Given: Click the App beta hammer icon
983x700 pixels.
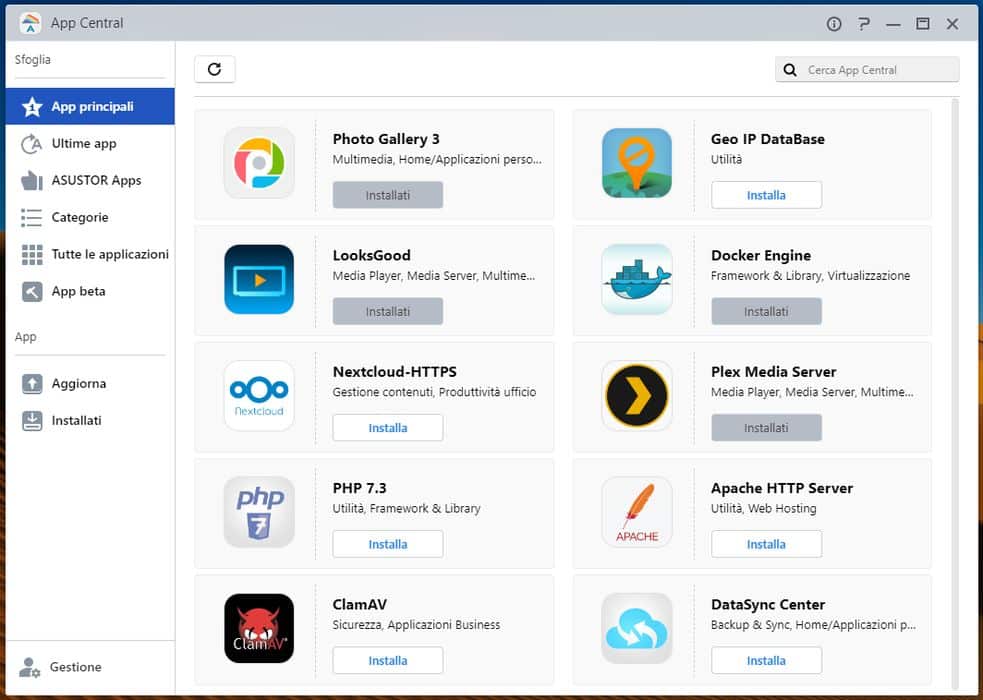Looking at the screenshot, I should pyautogui.click(x=32, y=291).
